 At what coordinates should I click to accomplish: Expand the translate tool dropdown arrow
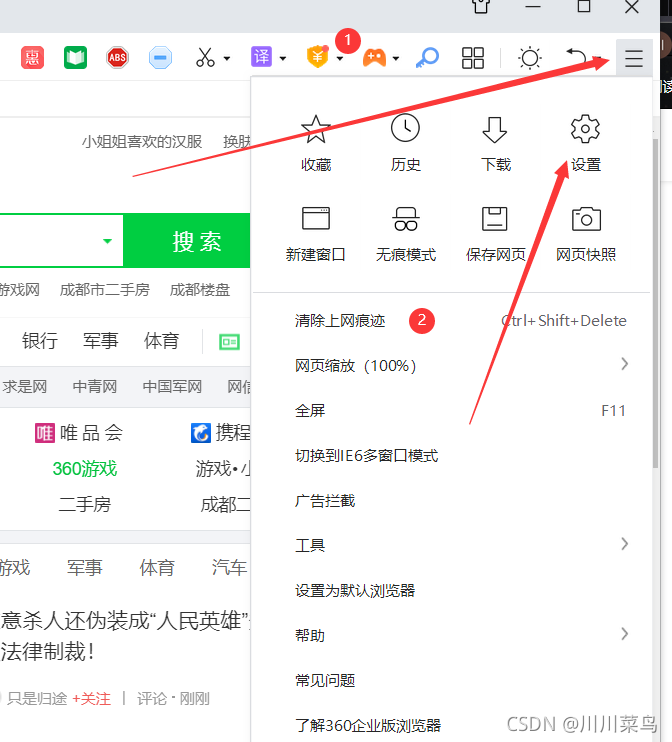click(x=283, y=59)
